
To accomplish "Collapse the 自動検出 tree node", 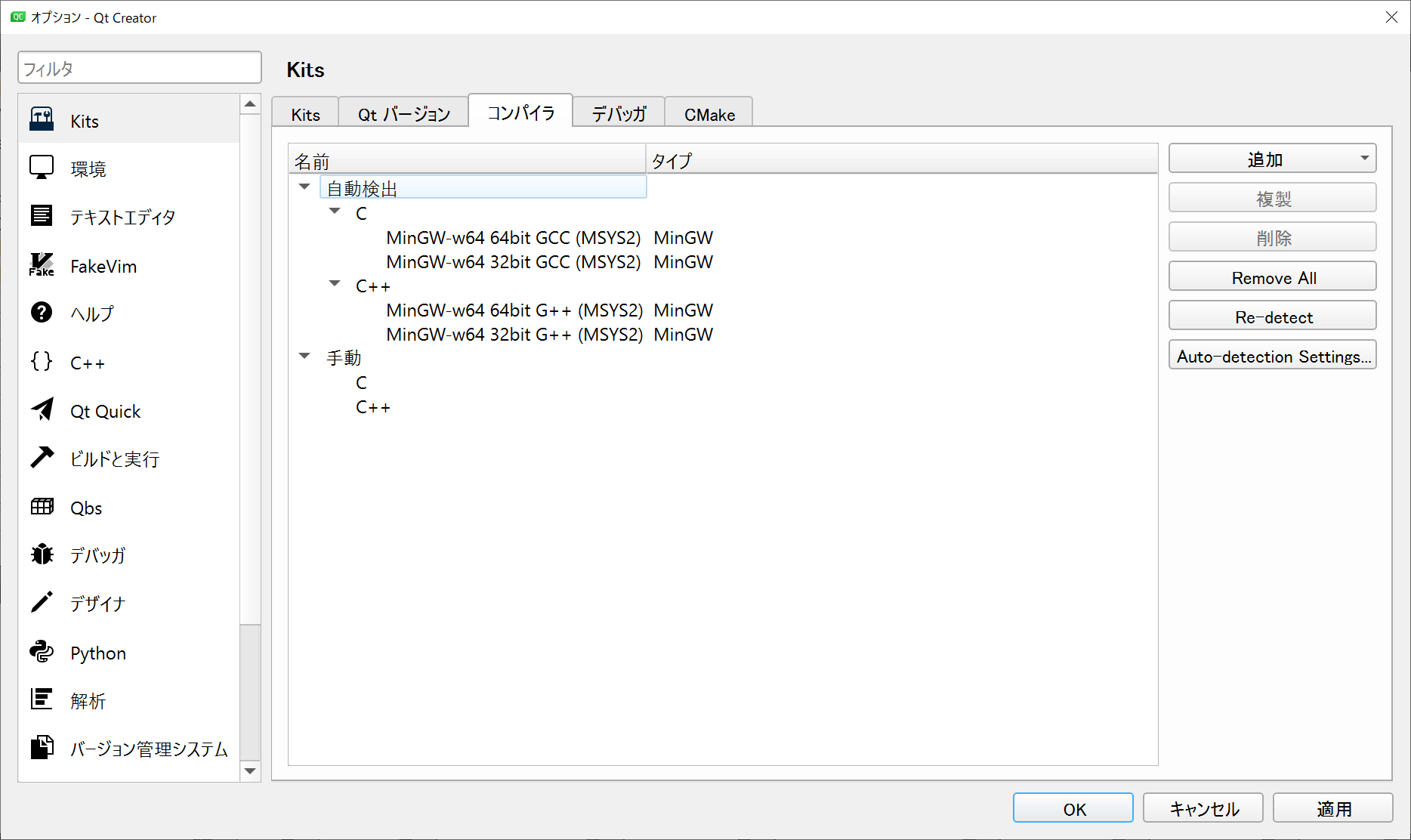I will coord(304,187).
